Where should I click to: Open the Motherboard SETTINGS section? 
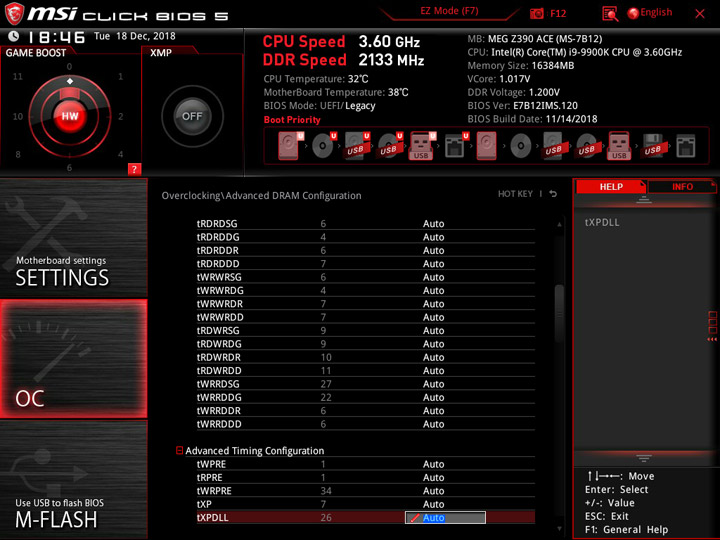coord(73,238)
